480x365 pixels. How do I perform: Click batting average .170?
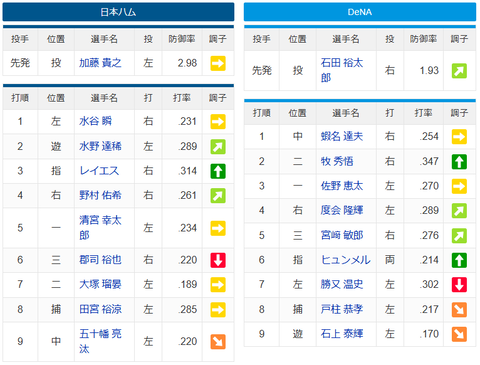pos(429,334)
